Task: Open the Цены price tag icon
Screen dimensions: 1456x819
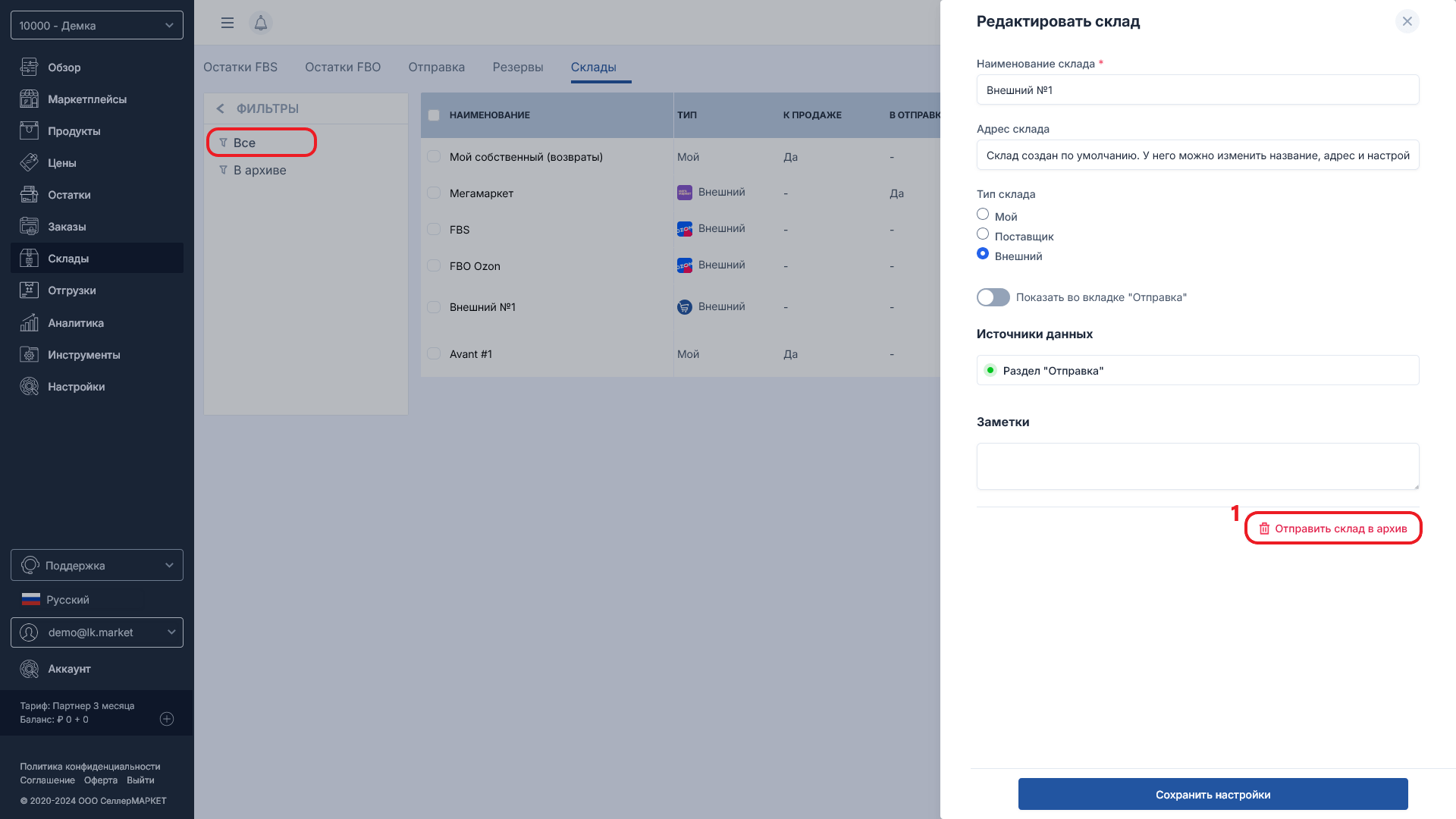Action: pos(29,163)
